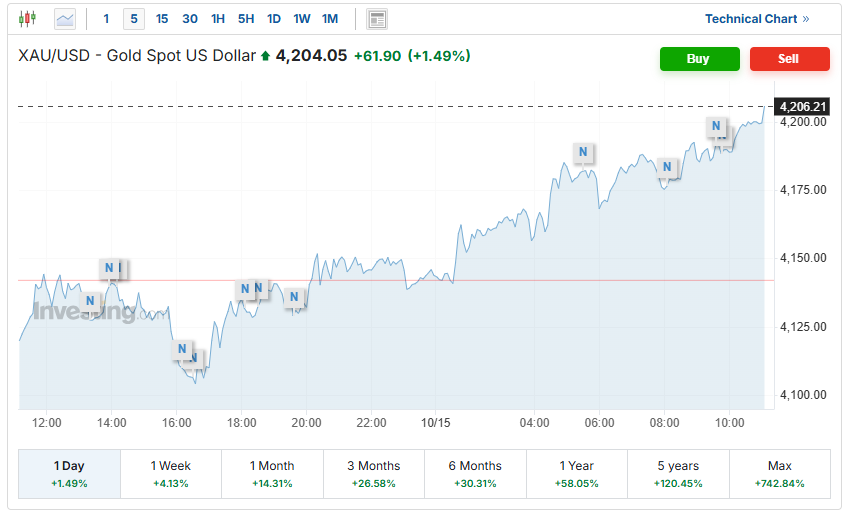Click the 4,206.21 current price label
This screenshot has width=847, height=519.
click(803, 106)
